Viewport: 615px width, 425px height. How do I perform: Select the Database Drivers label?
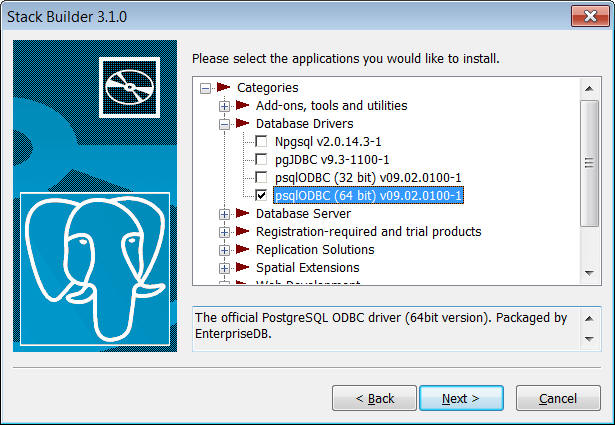304,124
